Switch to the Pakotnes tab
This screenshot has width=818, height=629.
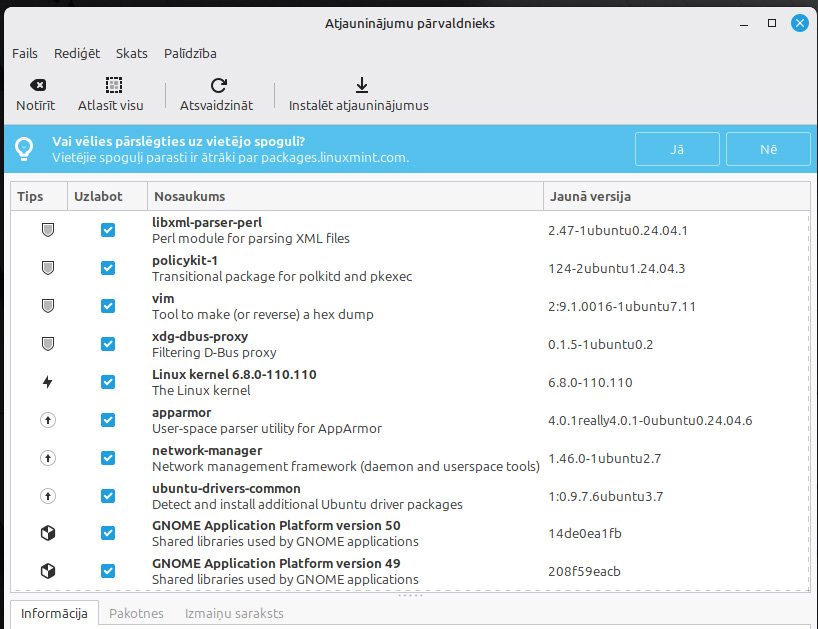tap(136, 613)
